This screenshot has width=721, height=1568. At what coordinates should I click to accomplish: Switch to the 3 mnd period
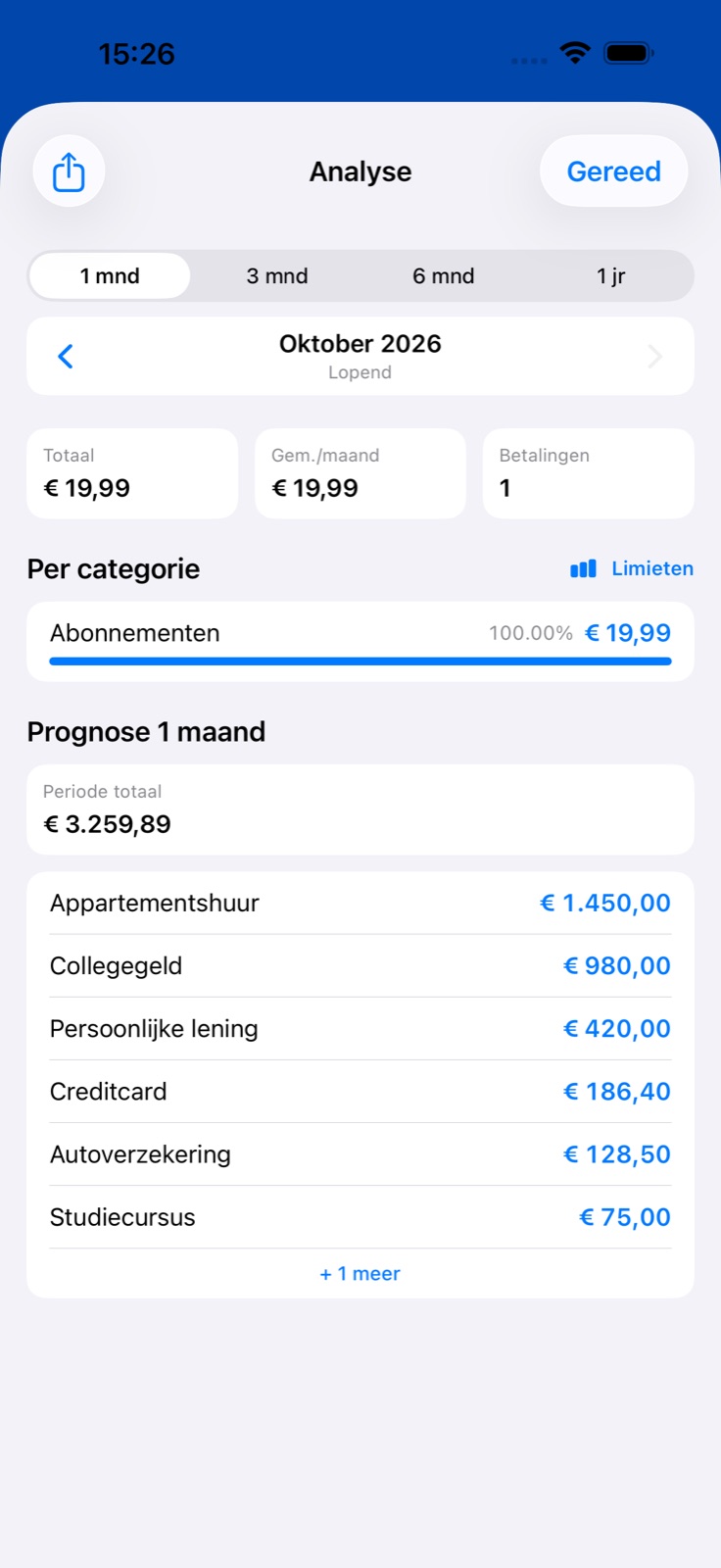(277, 275)
